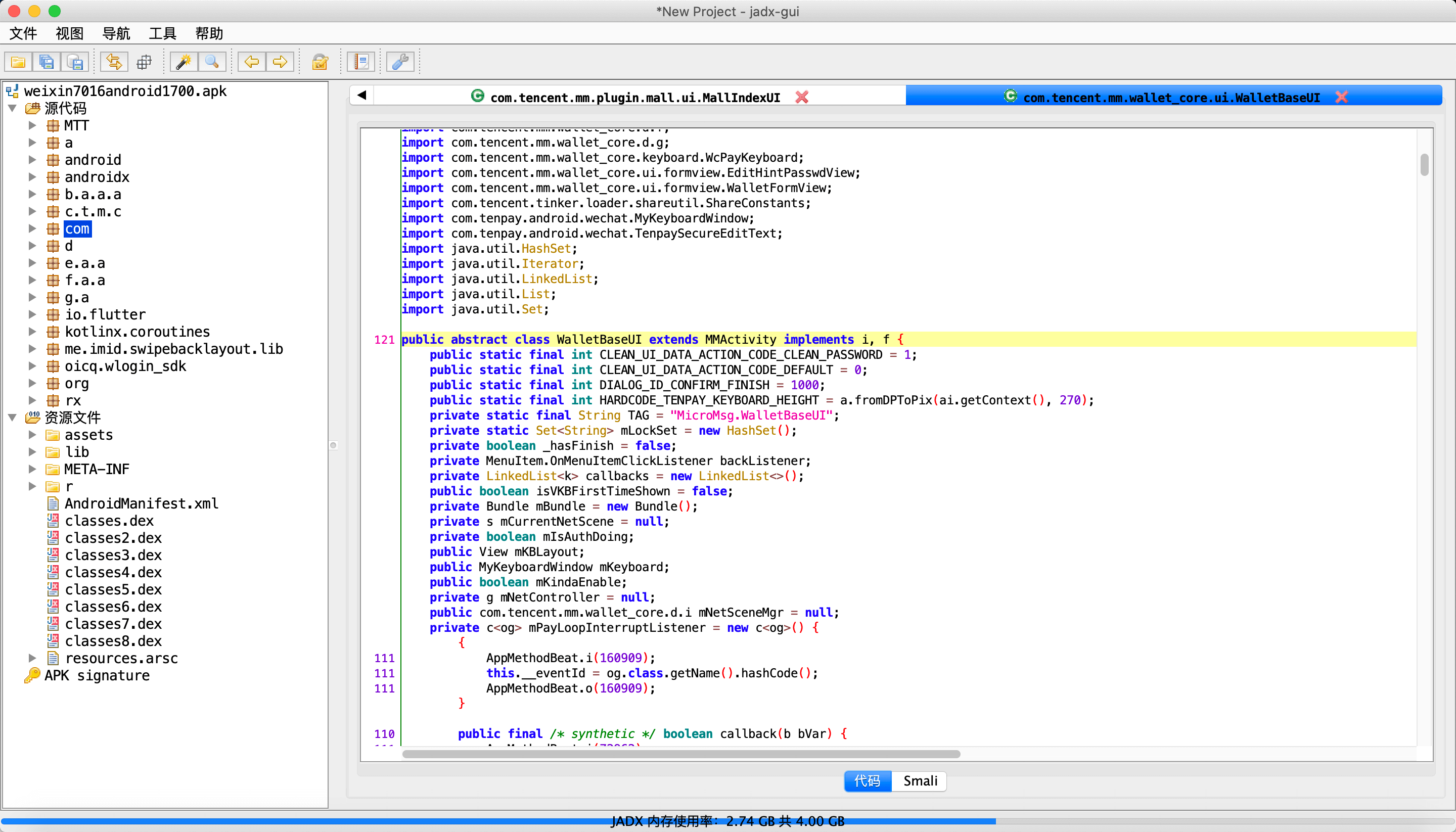Expand the androidx package node

click(x=32, y=177)
